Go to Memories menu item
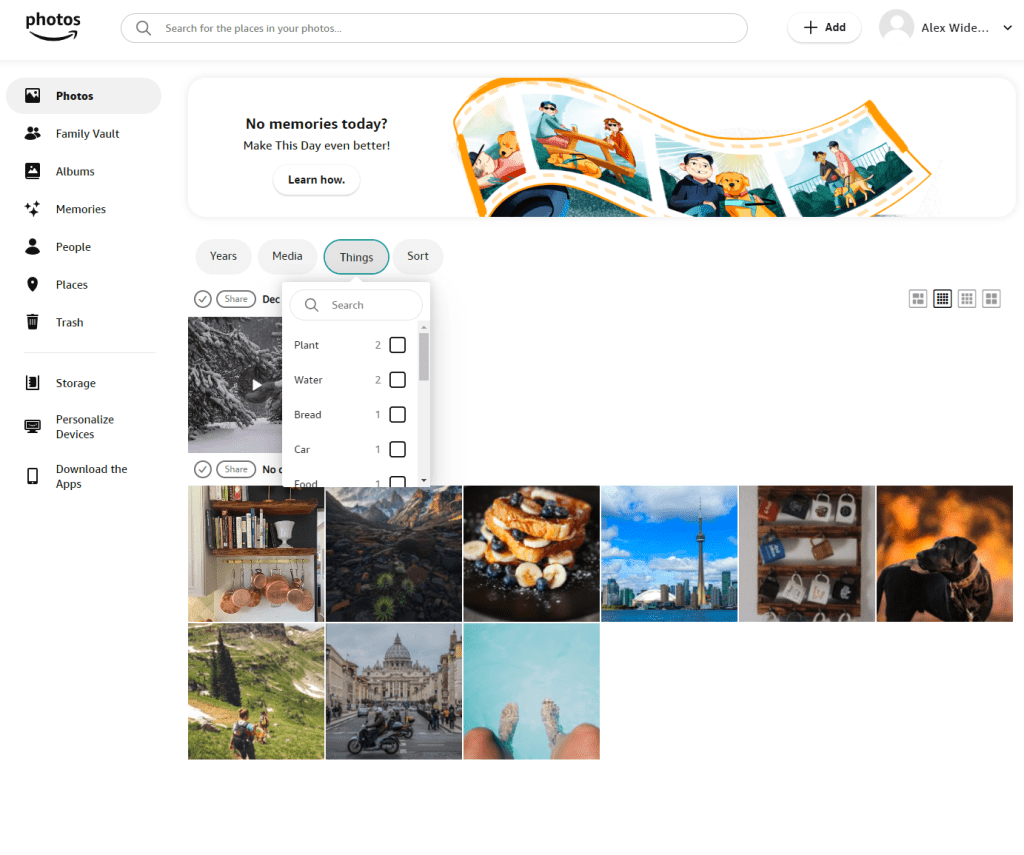 click(80, 209)
